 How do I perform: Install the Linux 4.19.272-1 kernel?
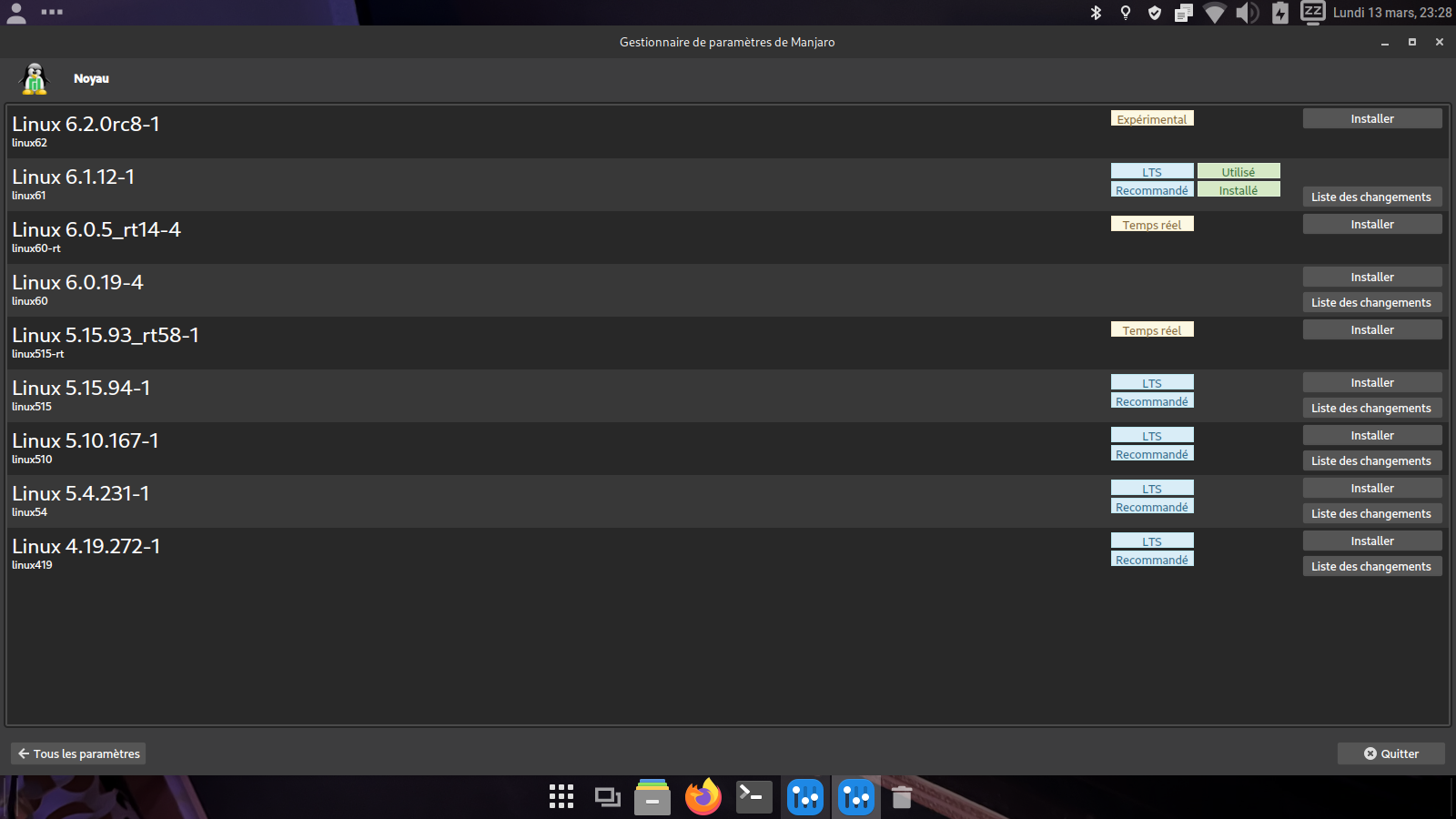point(1372,541)
